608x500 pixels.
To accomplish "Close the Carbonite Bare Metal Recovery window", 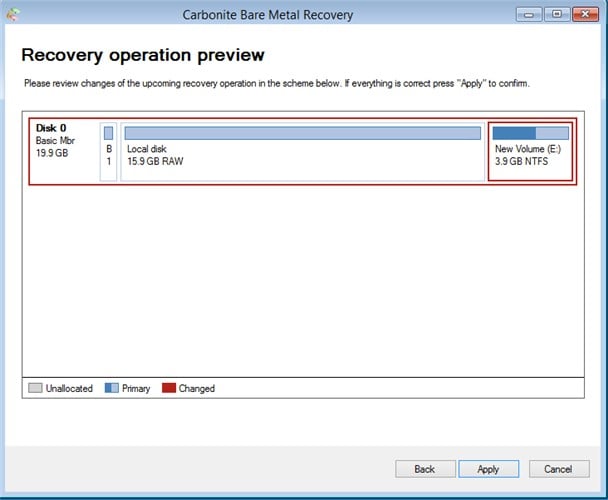I will coord(586,15).
